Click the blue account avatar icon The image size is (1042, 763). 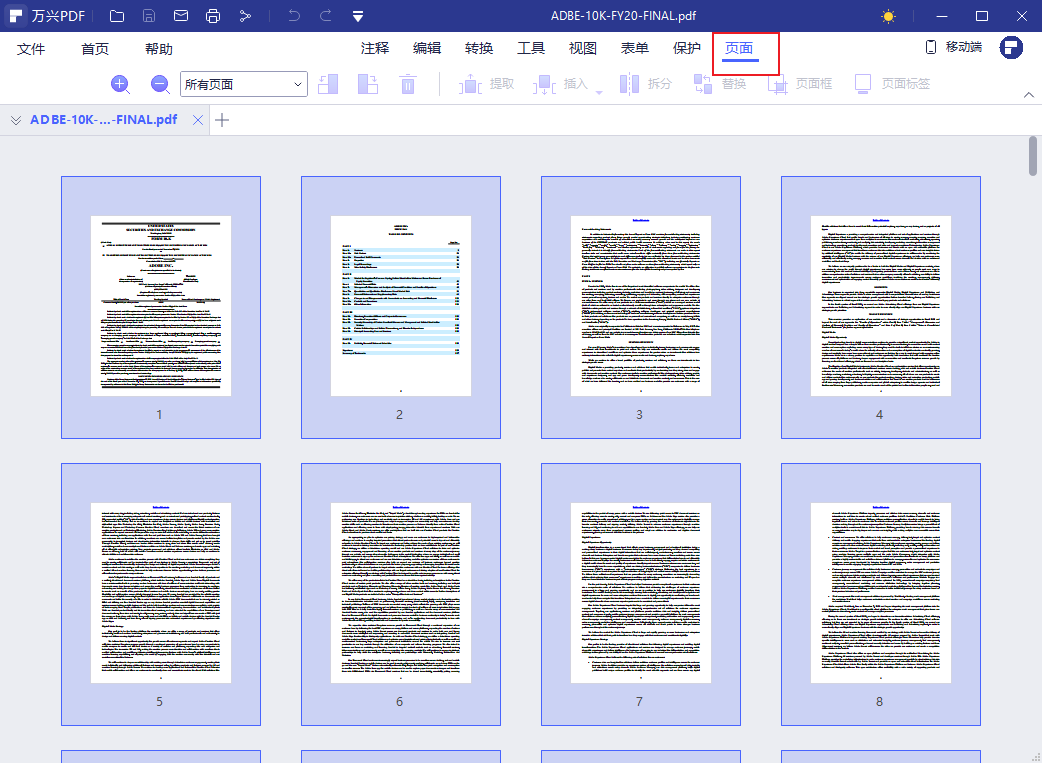pyautogui.click(x=1011, y=48)
